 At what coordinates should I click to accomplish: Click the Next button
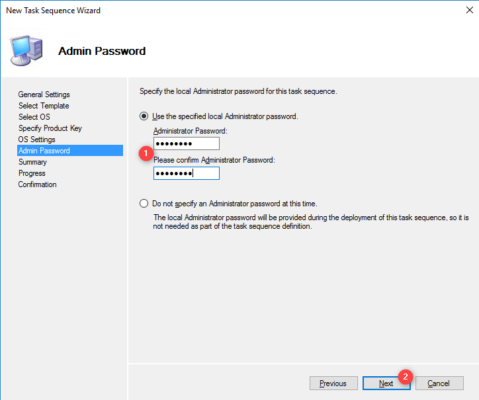[386, 383]
